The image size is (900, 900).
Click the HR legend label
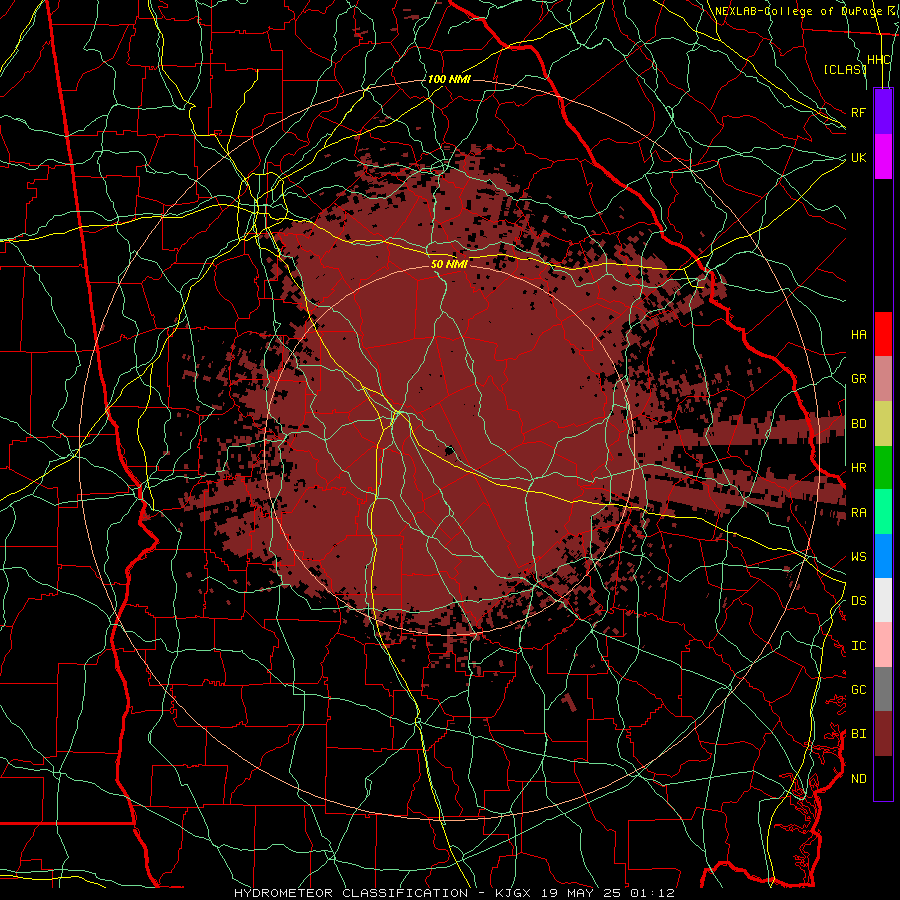tap(858, 468)
